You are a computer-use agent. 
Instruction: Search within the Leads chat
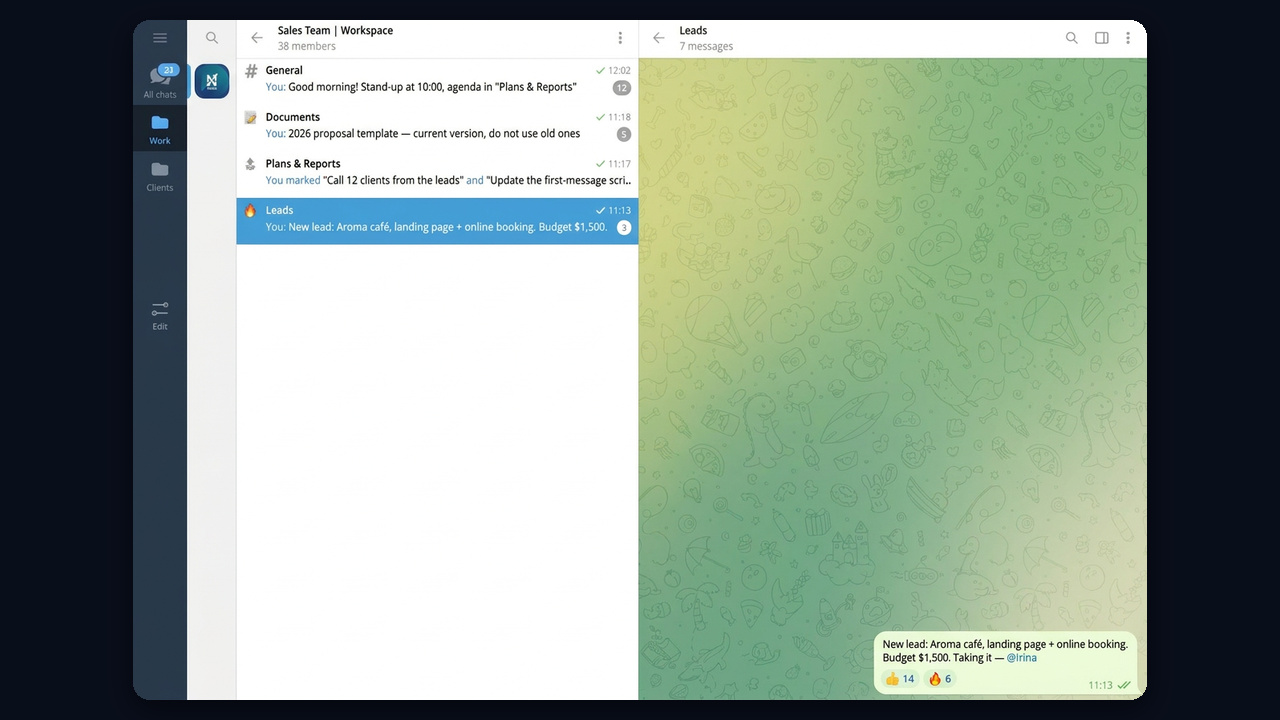pyautogui.click(x=1072, y=38)
